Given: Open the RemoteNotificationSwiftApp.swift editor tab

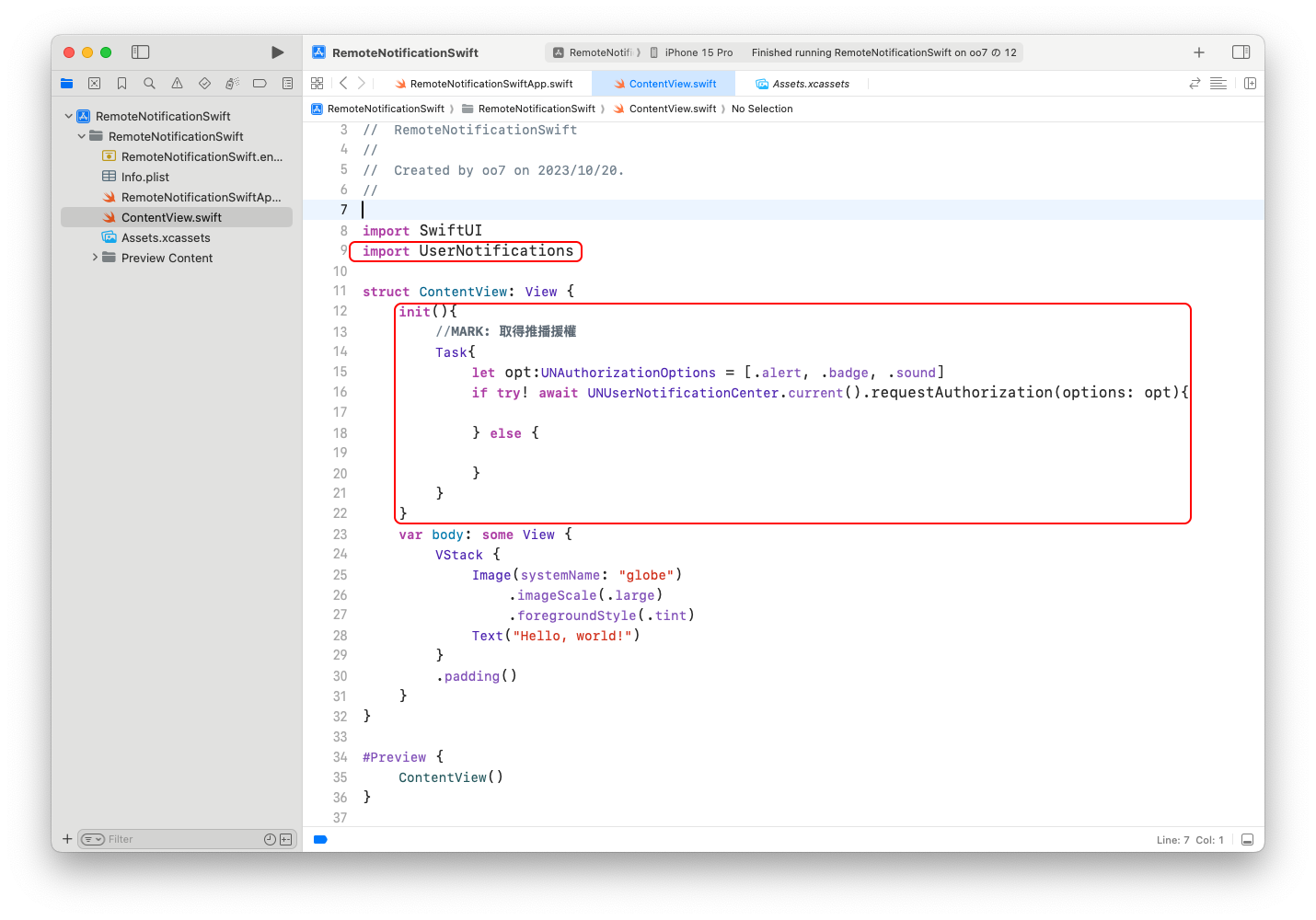Looking at the screenshot, I should pyautogui.click(x=483, y=84).
